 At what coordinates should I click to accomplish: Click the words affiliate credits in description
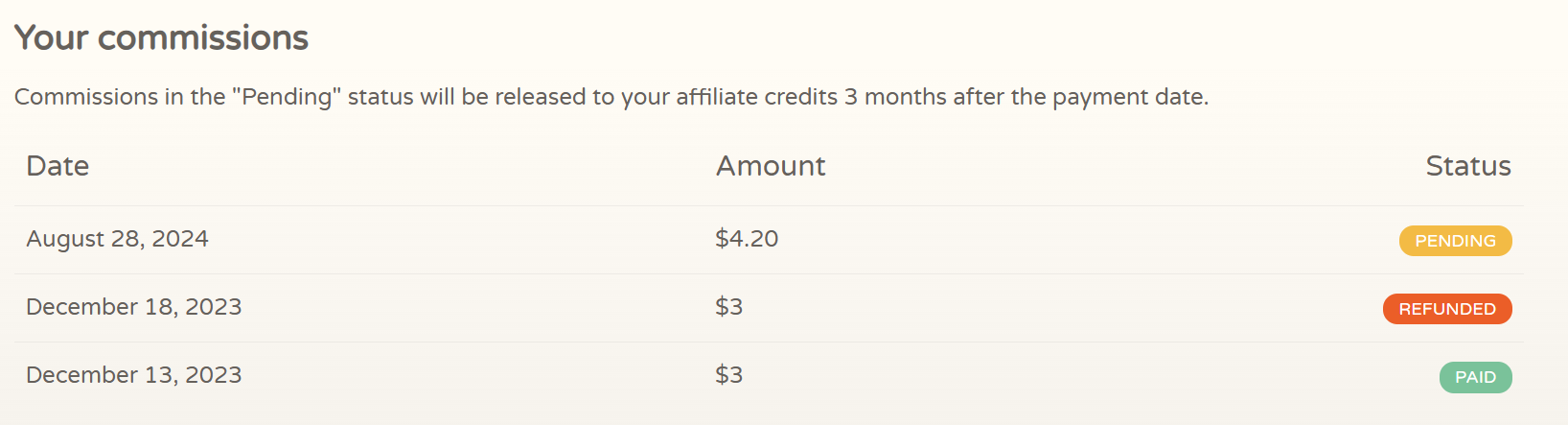[757, 97]
